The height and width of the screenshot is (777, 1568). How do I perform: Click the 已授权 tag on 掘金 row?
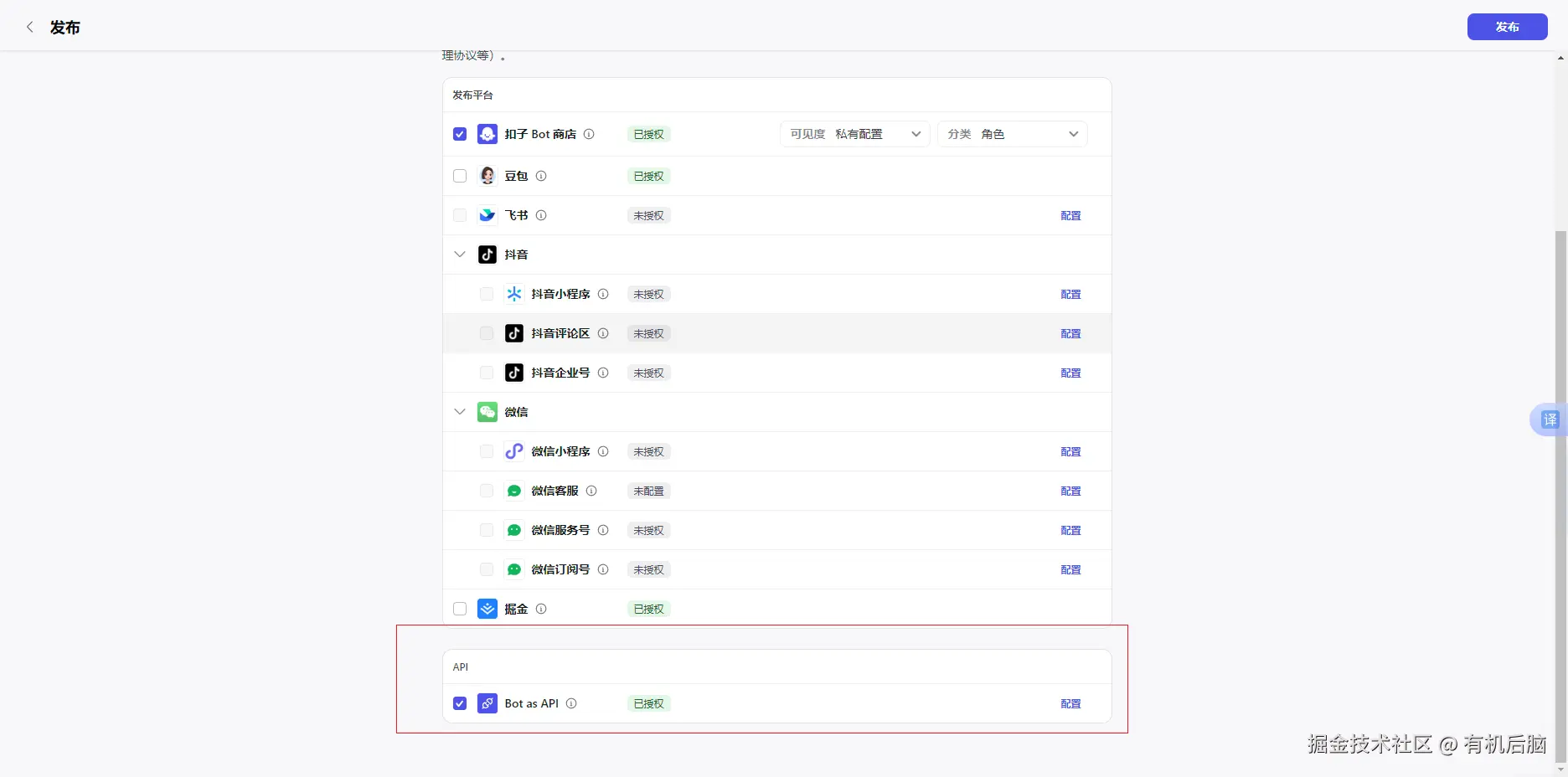tap(649, 609)
